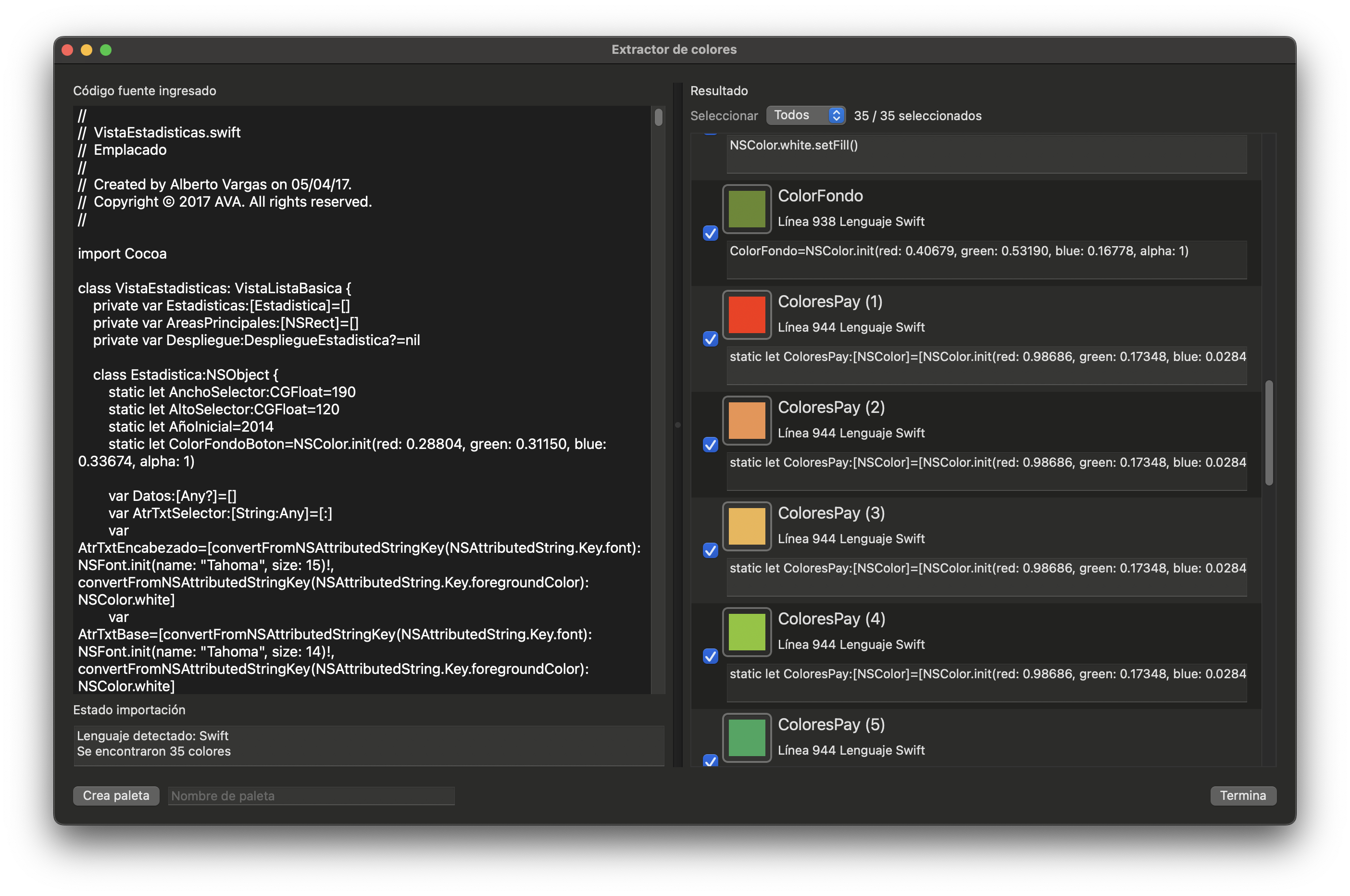Click the Termina button
Image resolution: width=1350 pixels, height=896 pixels.
point(1243,796)
